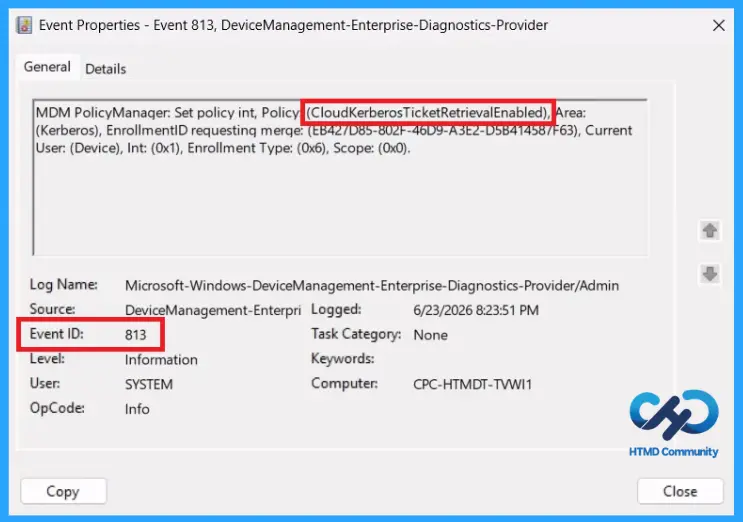The width and height of the screenshot is (743, 522).
Task: Click the Level value Information
Action: pos(161,360)
